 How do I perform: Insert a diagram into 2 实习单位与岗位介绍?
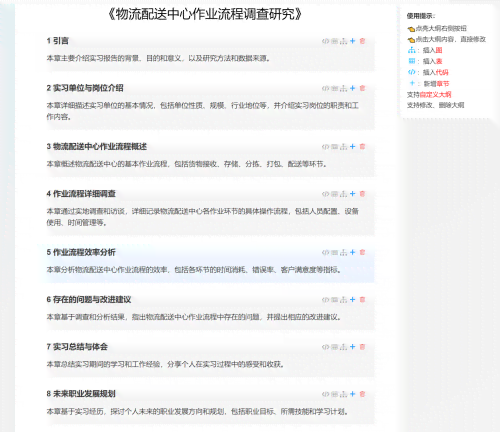(344, 89)
